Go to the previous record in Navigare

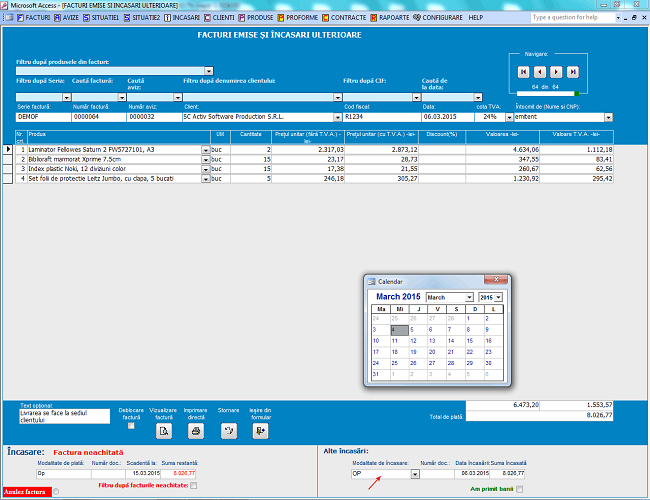pyautogui.click(x=540, y=72)
